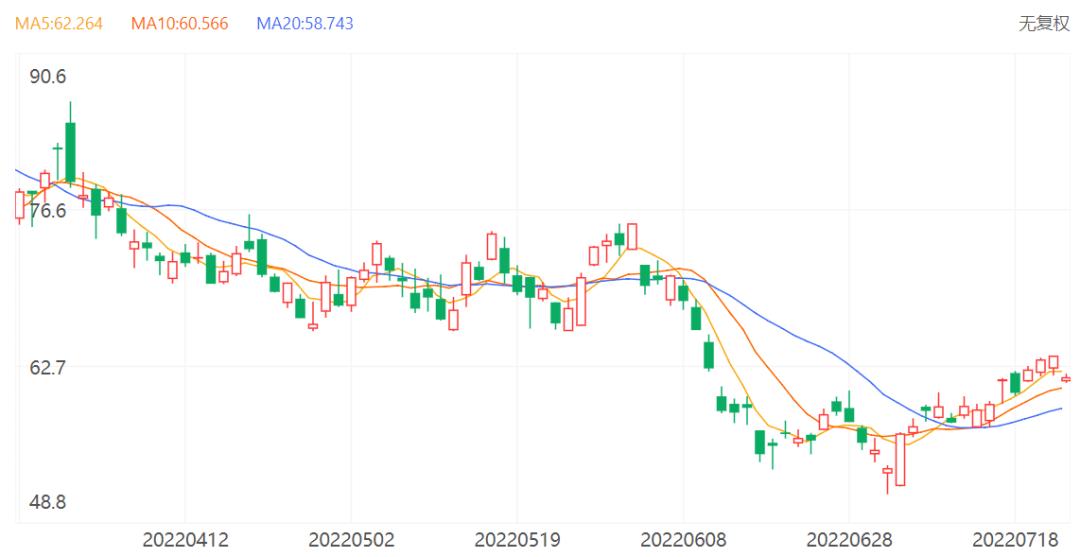
Task: Toggle the MA20:58.743 legend
Action: pyautogui.click(x=304, y=23)
